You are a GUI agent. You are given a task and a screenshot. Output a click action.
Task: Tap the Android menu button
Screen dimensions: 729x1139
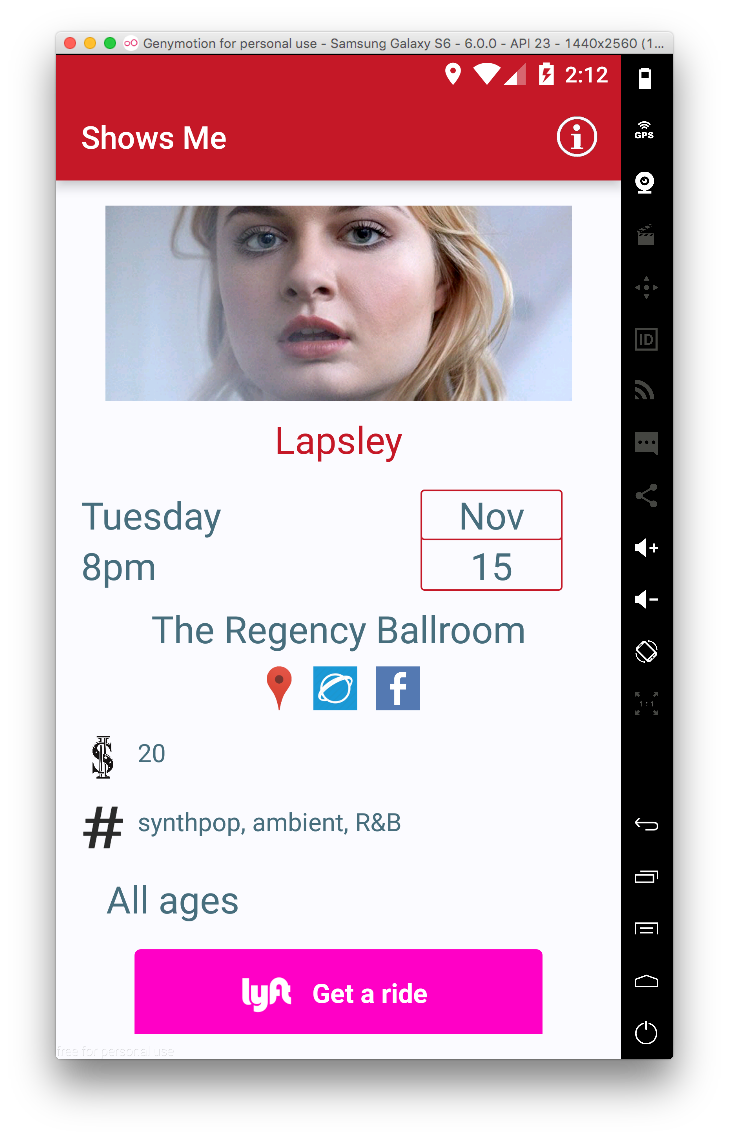point(645,928)
